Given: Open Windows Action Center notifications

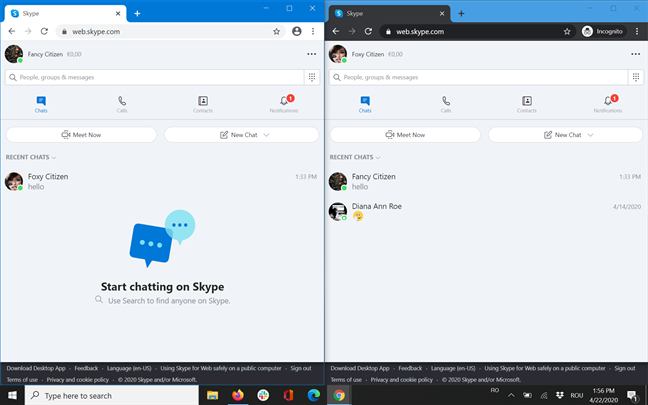Looking at the screenshot, I should pos(633,395).
